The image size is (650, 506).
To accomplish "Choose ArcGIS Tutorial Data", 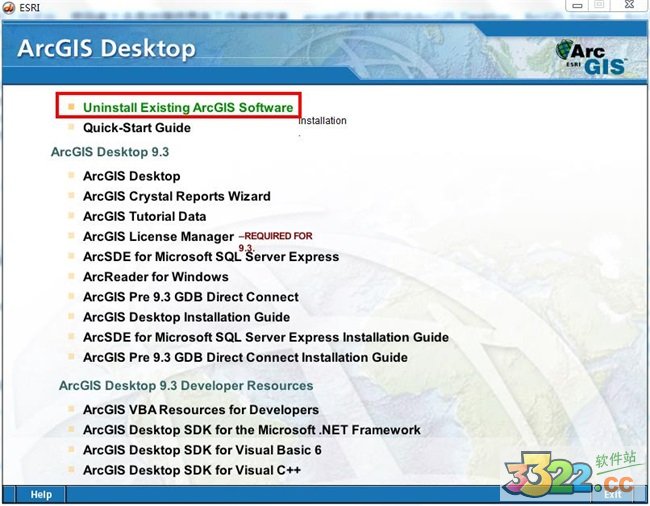I will (x=144, y=216).
